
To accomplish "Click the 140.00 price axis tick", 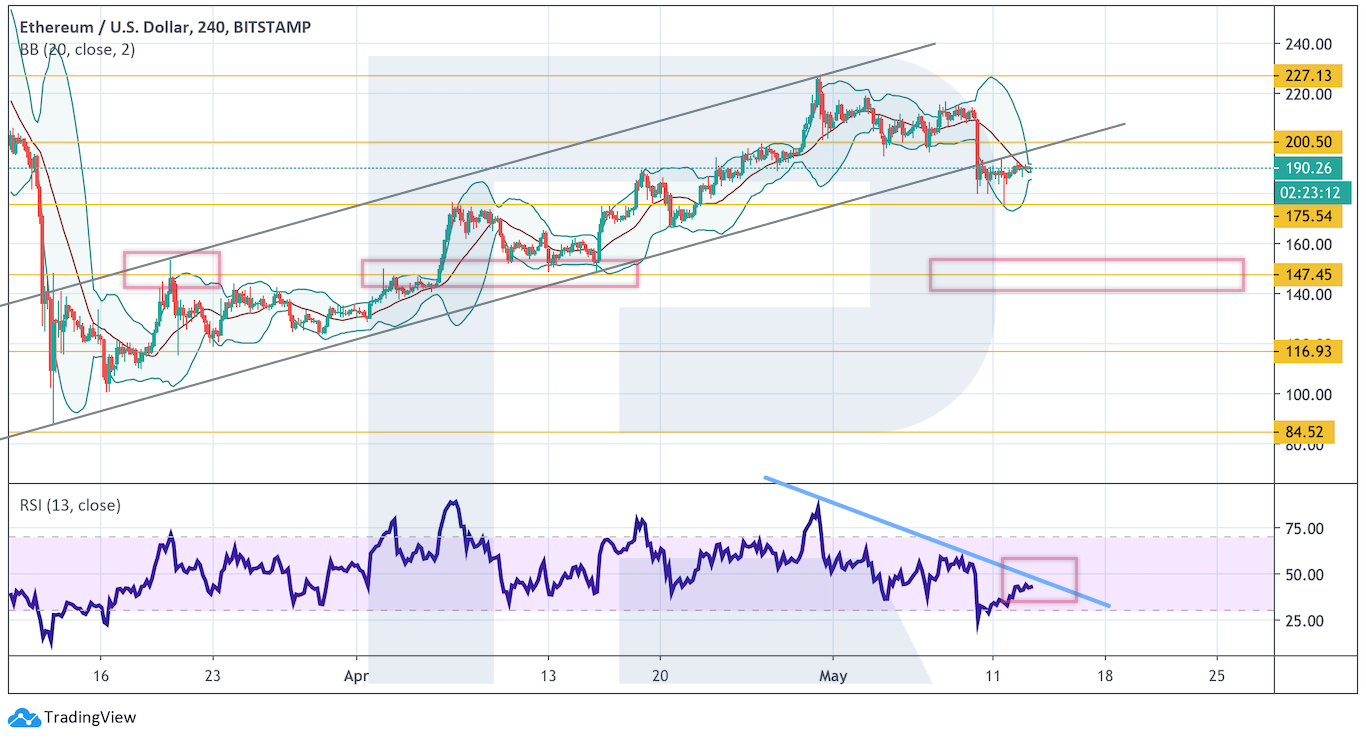I will pos(1310,294).
